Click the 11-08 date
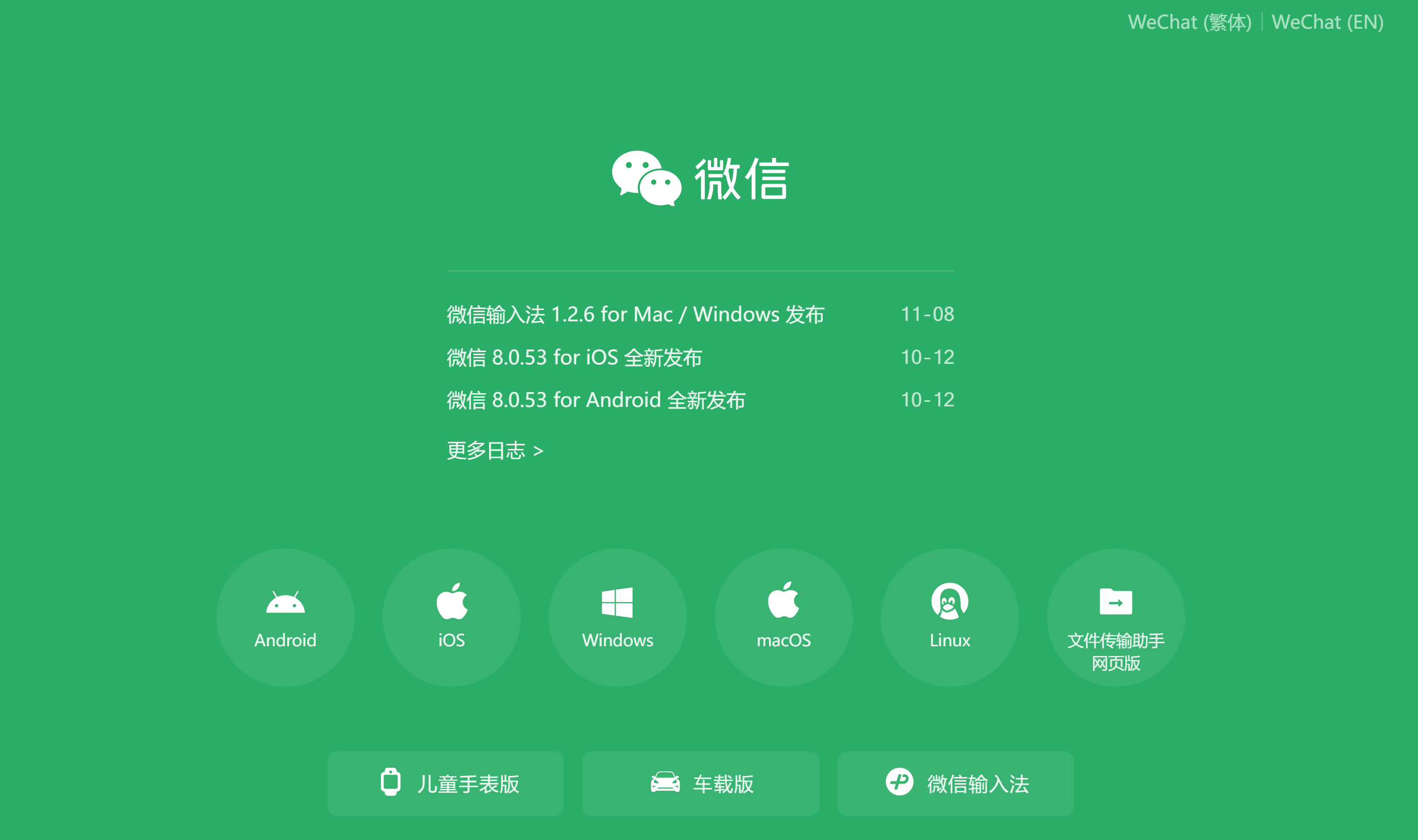Image resolution: width=1418 pixels, height=840 pixels. click(x=927, y=314)
